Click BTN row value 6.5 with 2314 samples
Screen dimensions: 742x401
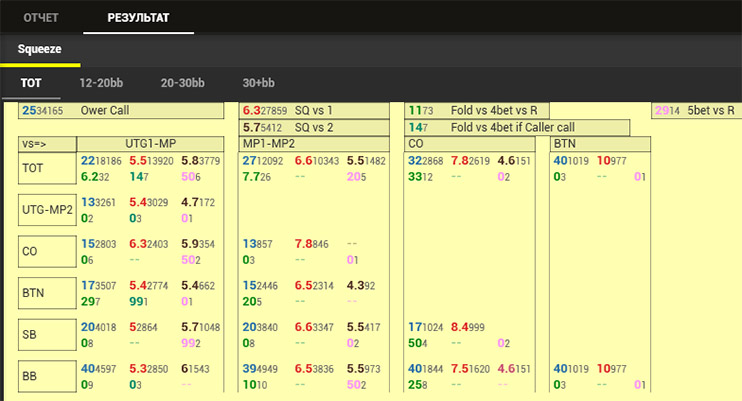click(x=314, y=286)
